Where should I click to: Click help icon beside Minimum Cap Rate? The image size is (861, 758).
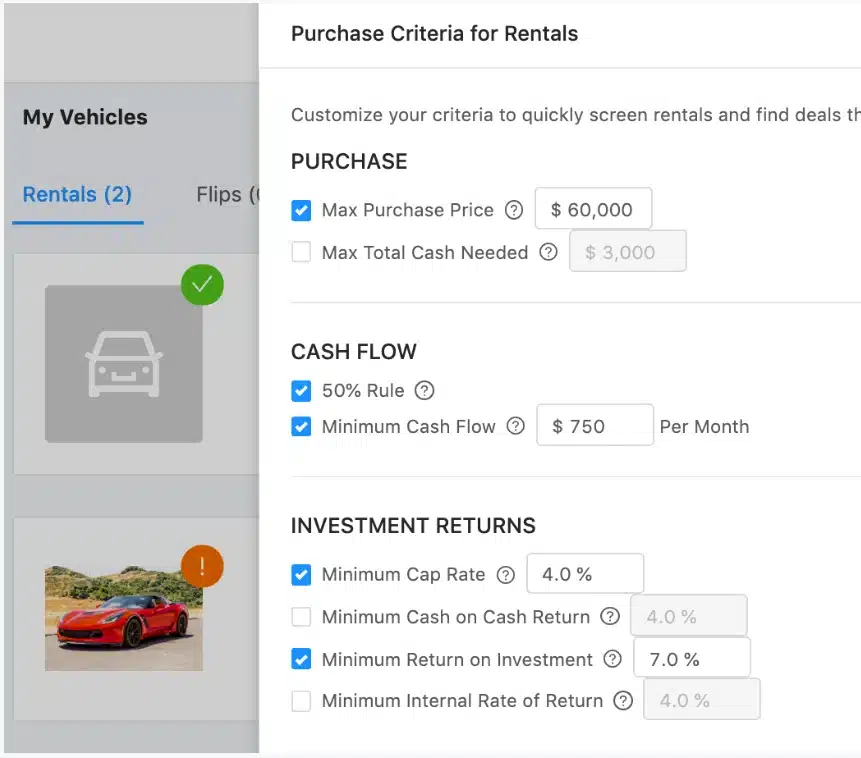click(506, 575)
